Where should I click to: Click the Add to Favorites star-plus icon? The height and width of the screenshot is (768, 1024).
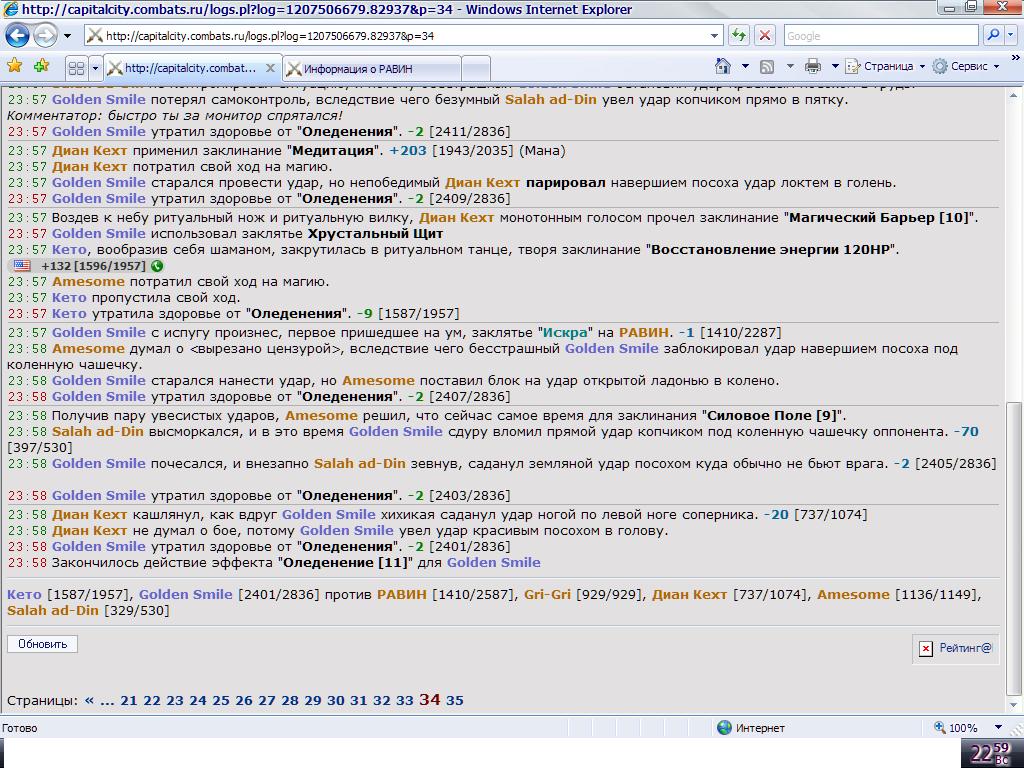pos(41,66)
